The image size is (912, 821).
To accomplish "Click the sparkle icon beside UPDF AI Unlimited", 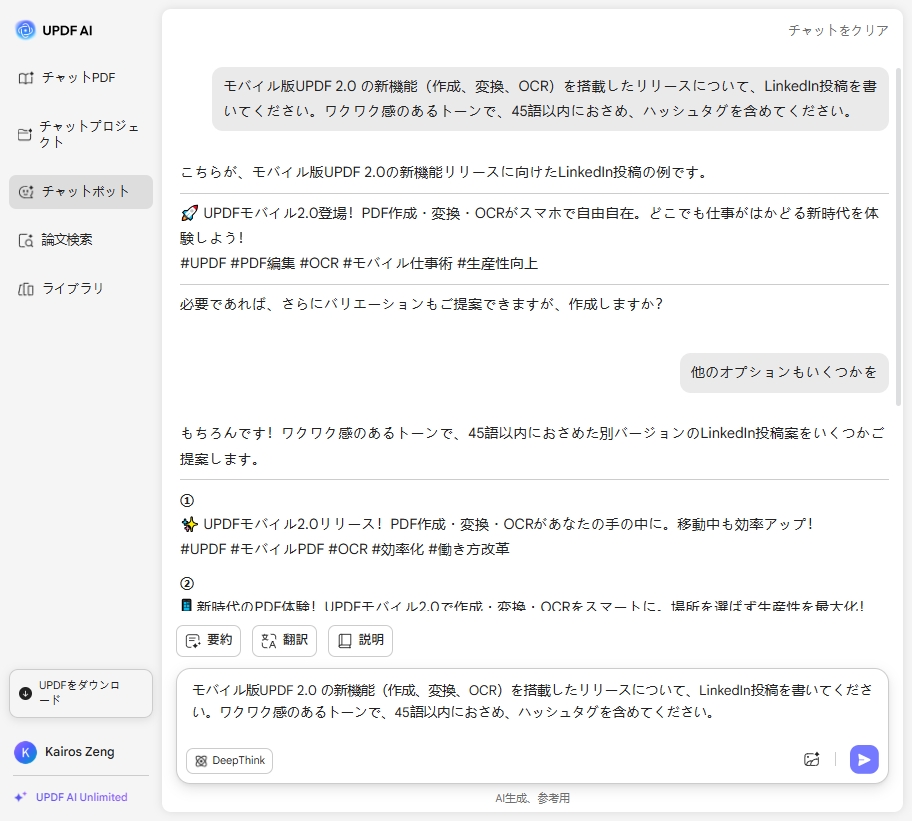I will pos(21,797).
